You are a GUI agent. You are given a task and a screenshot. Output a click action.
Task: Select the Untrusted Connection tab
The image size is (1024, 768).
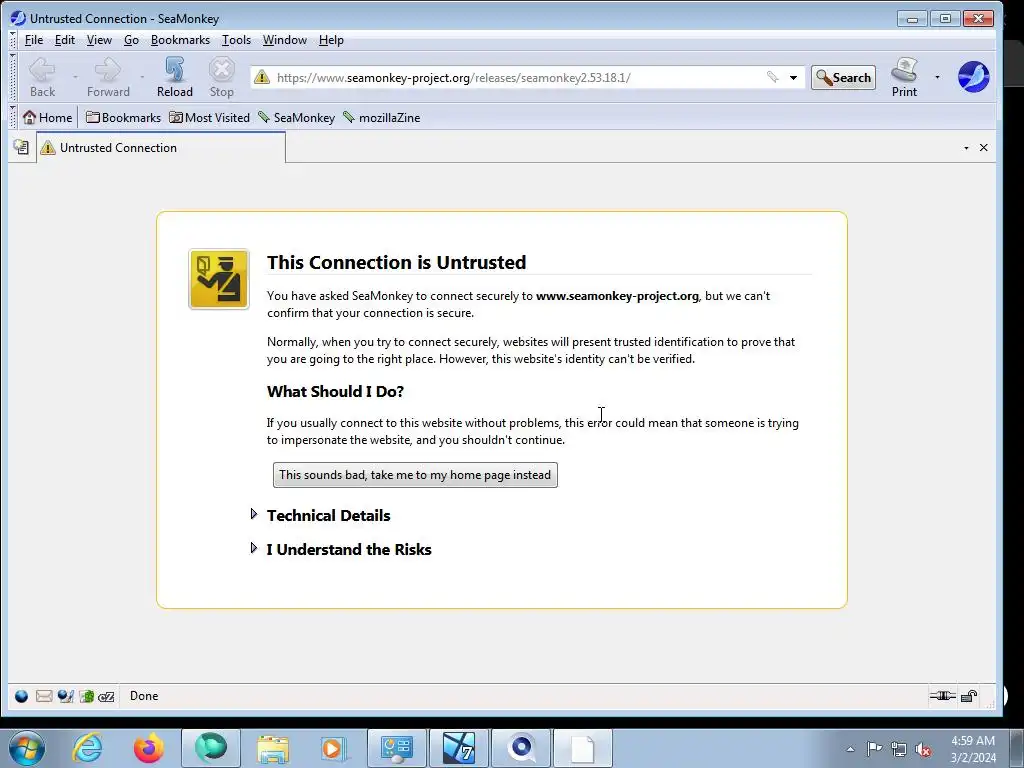coord(161,148)
